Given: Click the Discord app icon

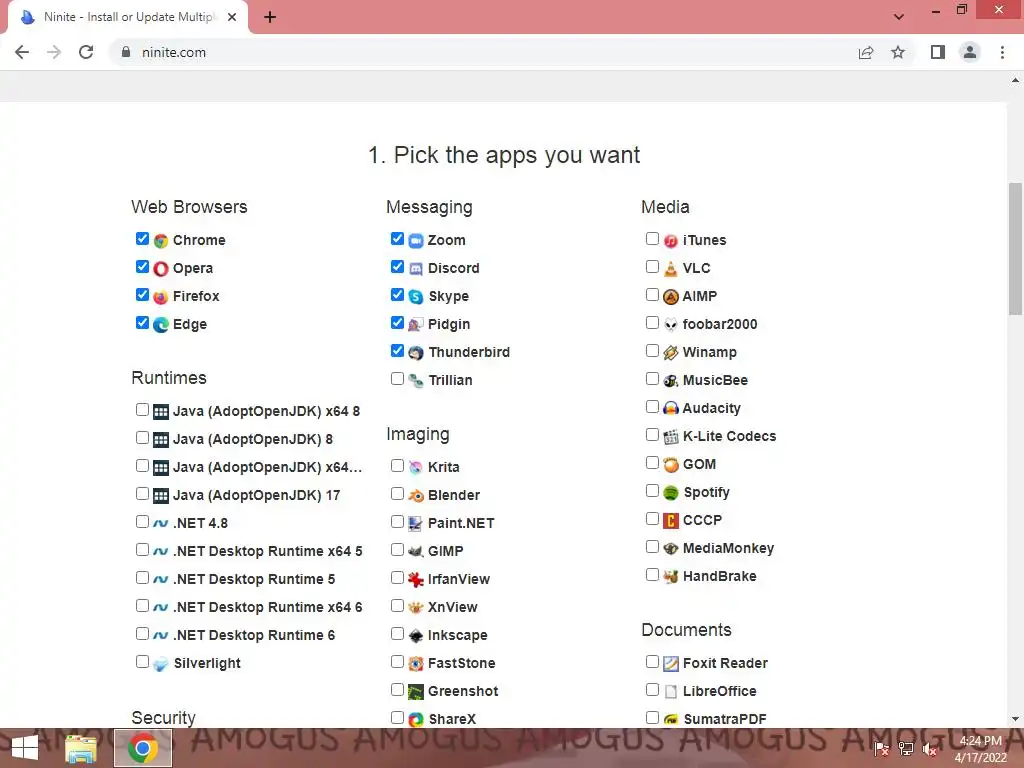Looking at the screenshot, I should (416, 269).
